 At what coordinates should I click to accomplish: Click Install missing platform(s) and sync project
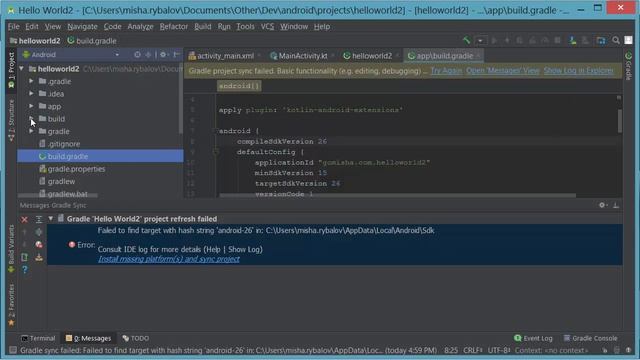coord(169,259)
